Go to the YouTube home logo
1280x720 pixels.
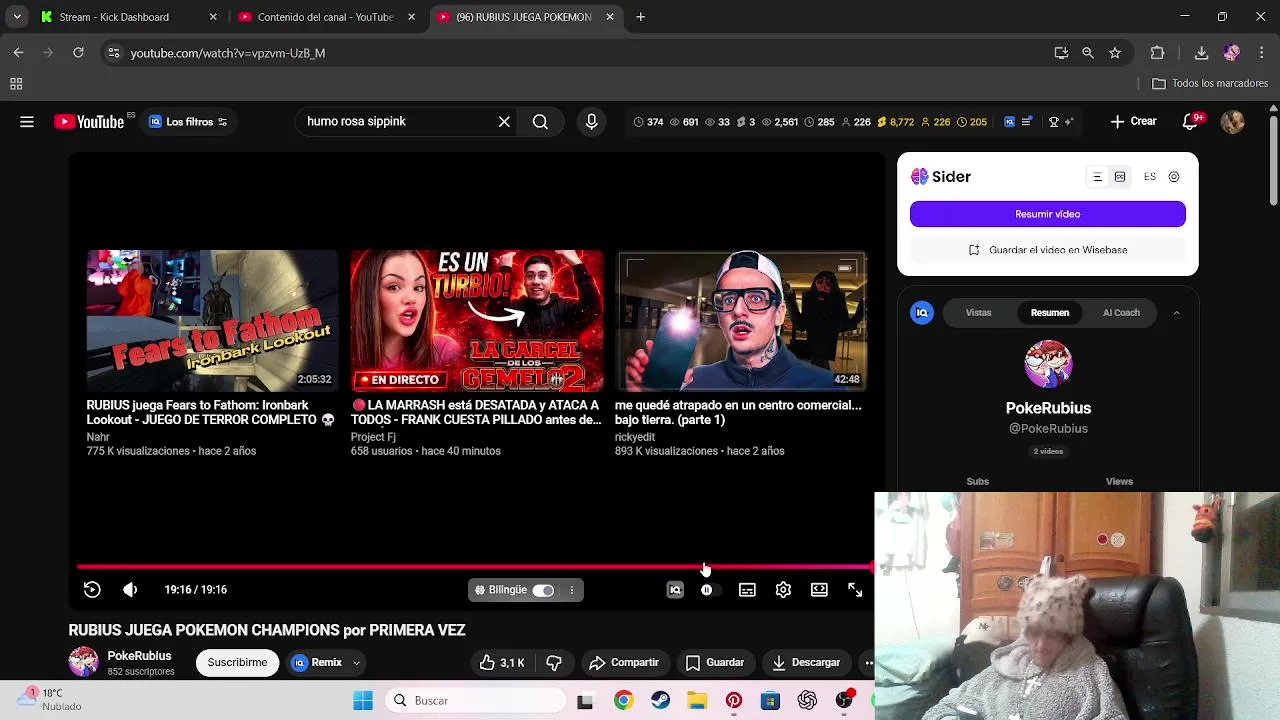coord(90,122)
